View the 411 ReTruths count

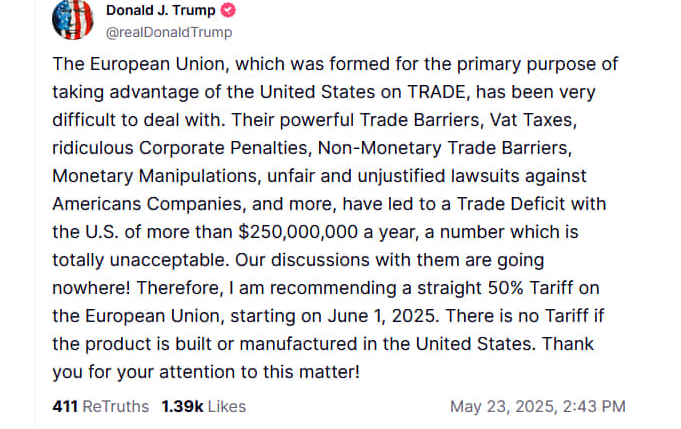[100, 407]
